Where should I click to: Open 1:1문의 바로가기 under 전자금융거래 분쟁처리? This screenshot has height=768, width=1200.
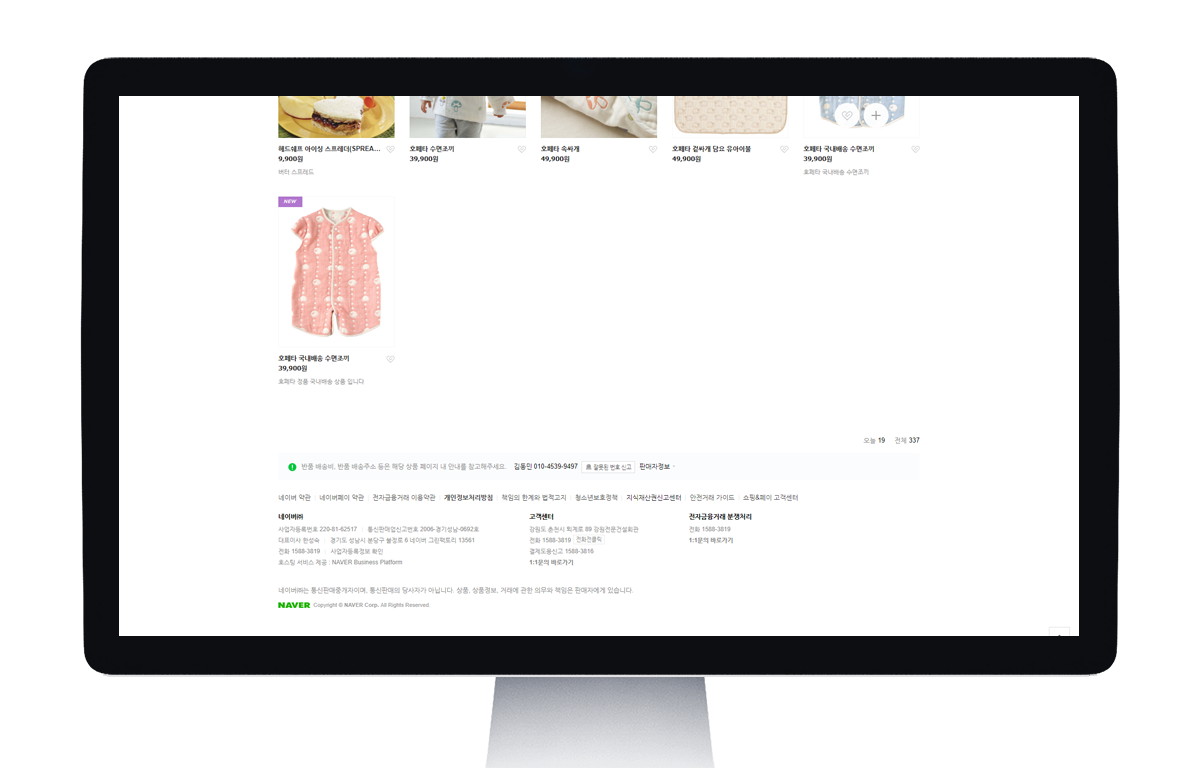tap(711, 540)
